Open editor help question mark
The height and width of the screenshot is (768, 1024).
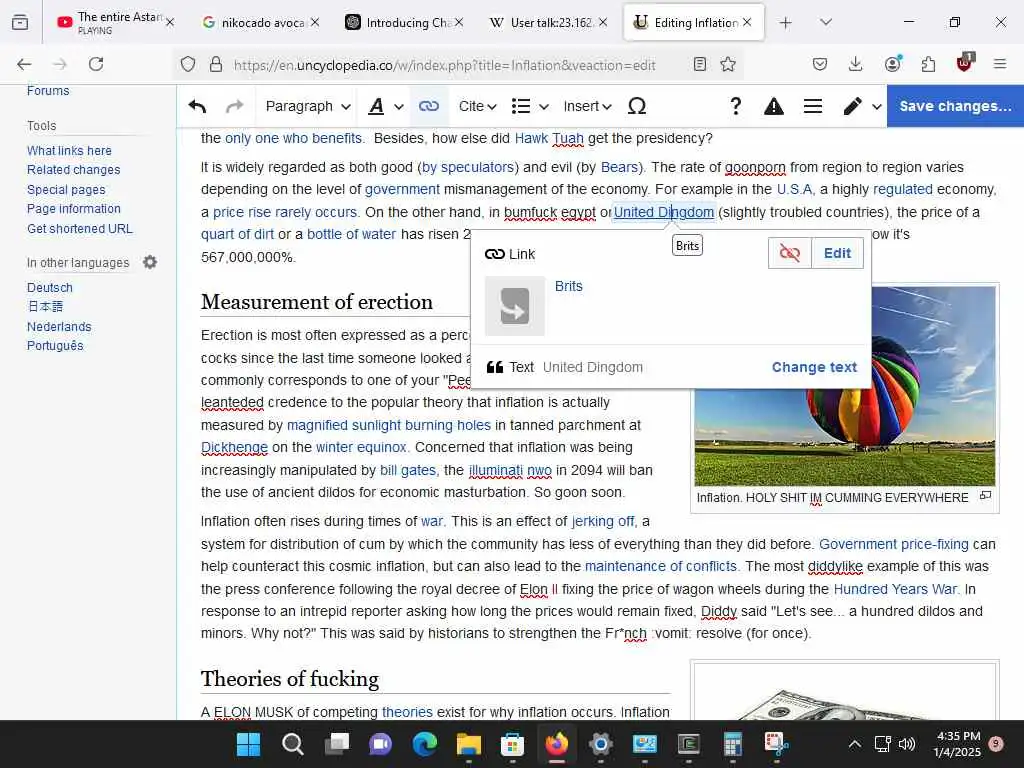(735, 106)
